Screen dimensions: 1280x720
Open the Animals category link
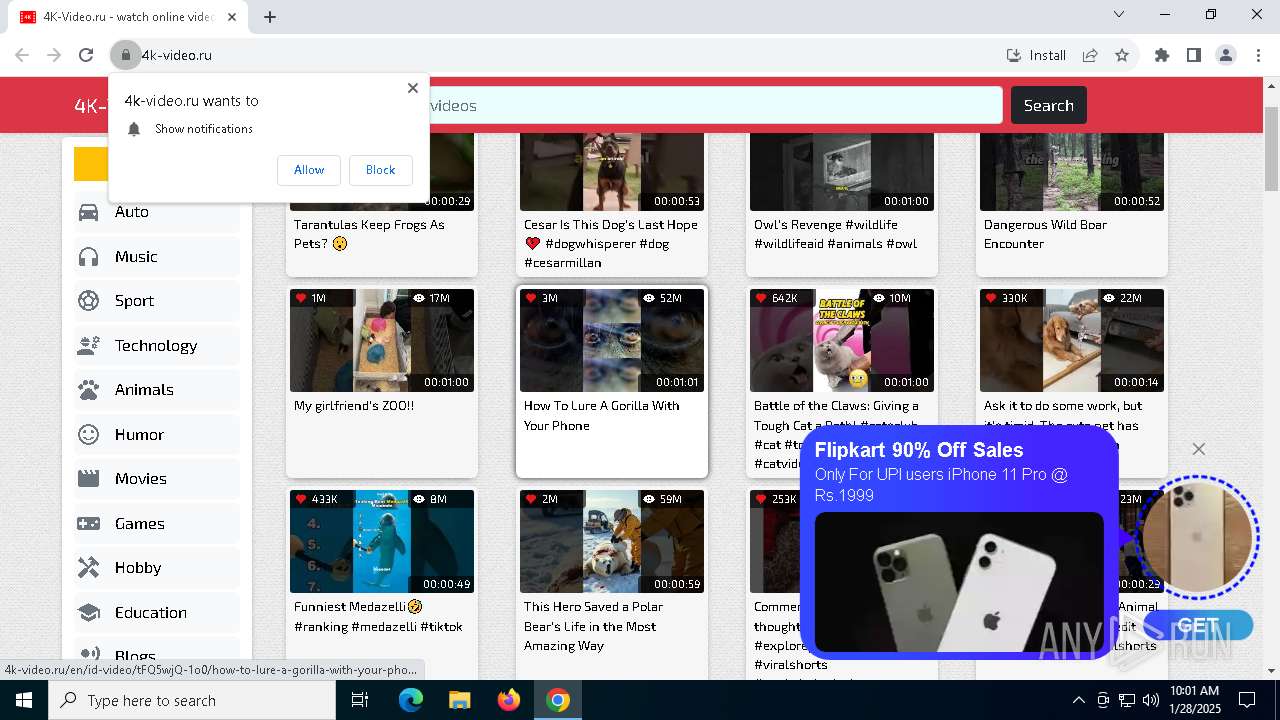[144, 390]
